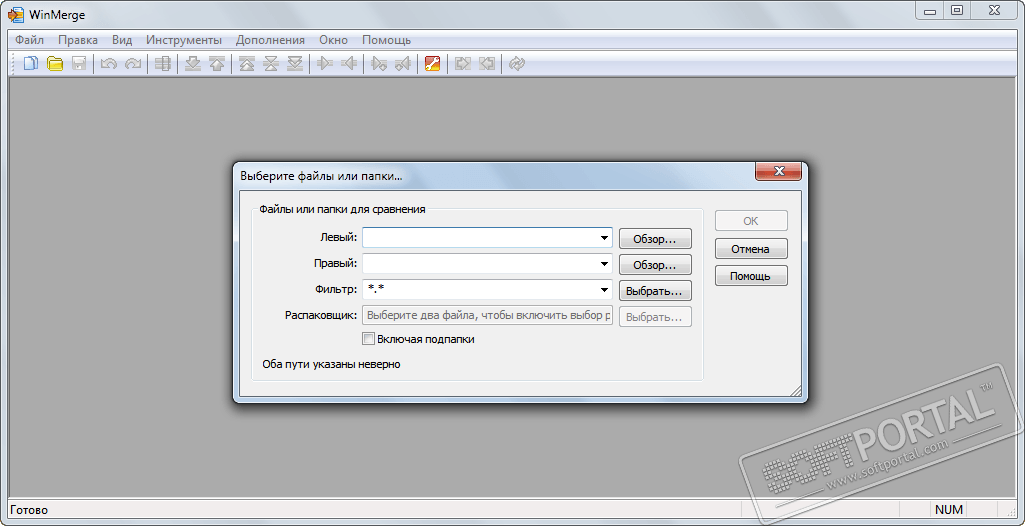Open the Файл menu
This screenshot has height=526, width=1025.
coord(29,40)
